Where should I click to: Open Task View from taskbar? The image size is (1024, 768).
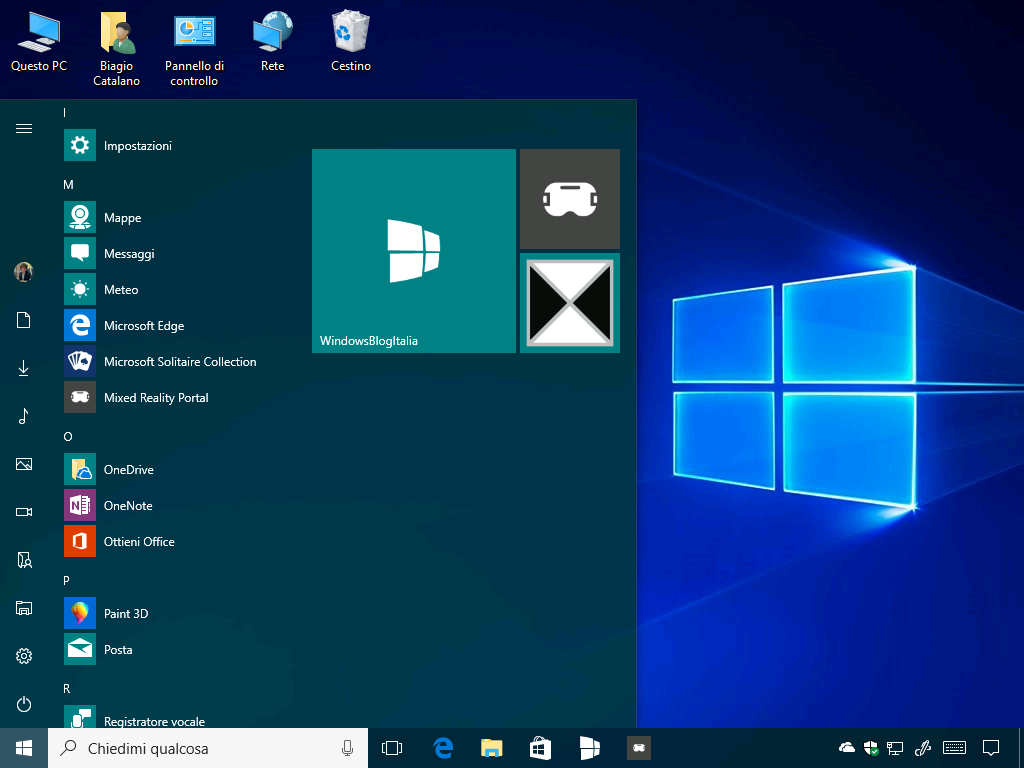click(392, 748)
